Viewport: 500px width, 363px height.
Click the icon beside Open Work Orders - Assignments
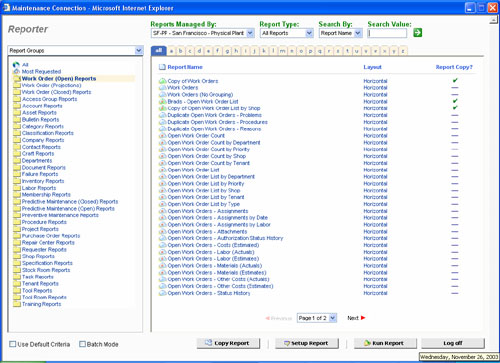click(162, 211)
